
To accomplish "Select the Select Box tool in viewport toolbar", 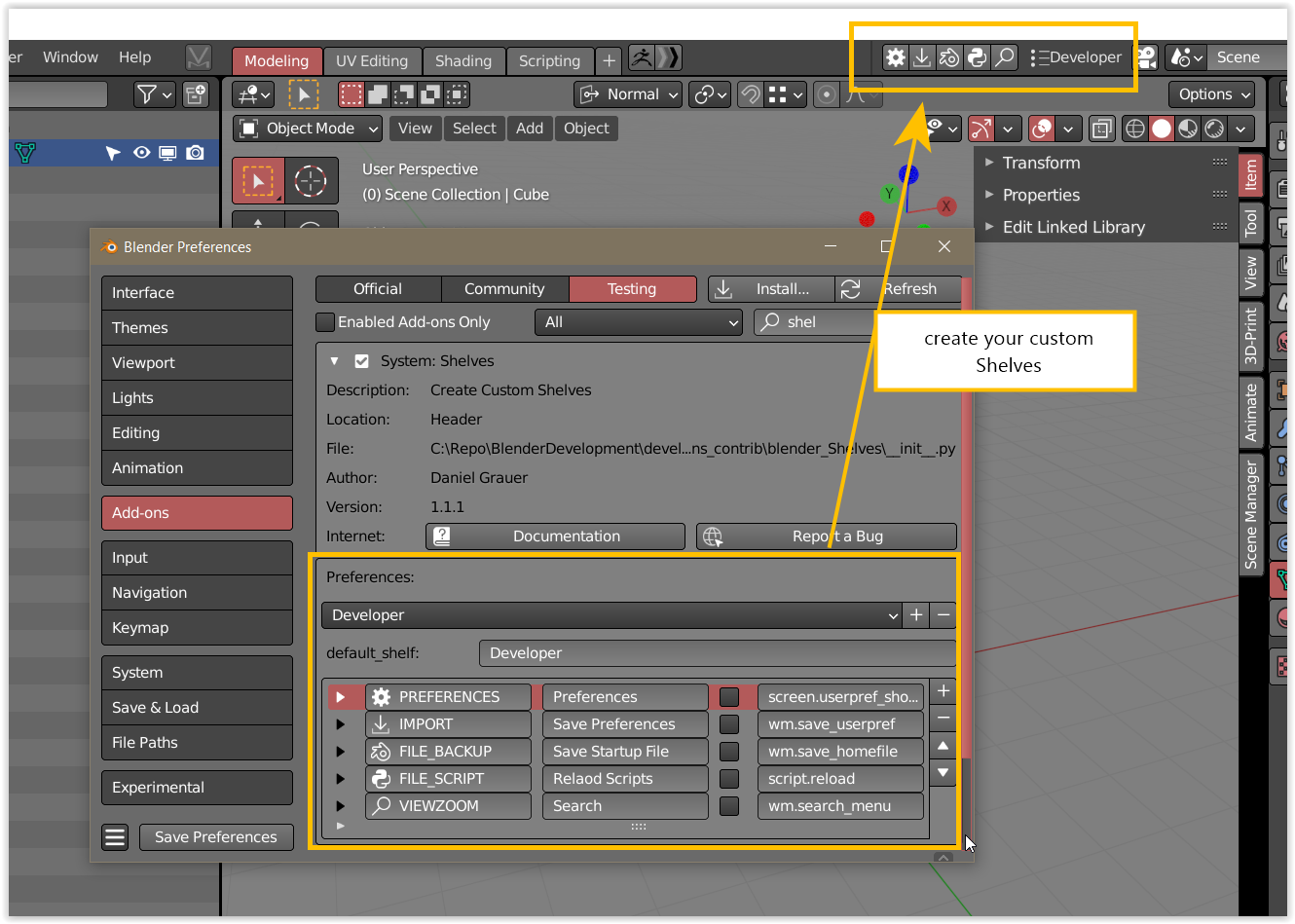I will pyautogui.click(x=258, y=181).
